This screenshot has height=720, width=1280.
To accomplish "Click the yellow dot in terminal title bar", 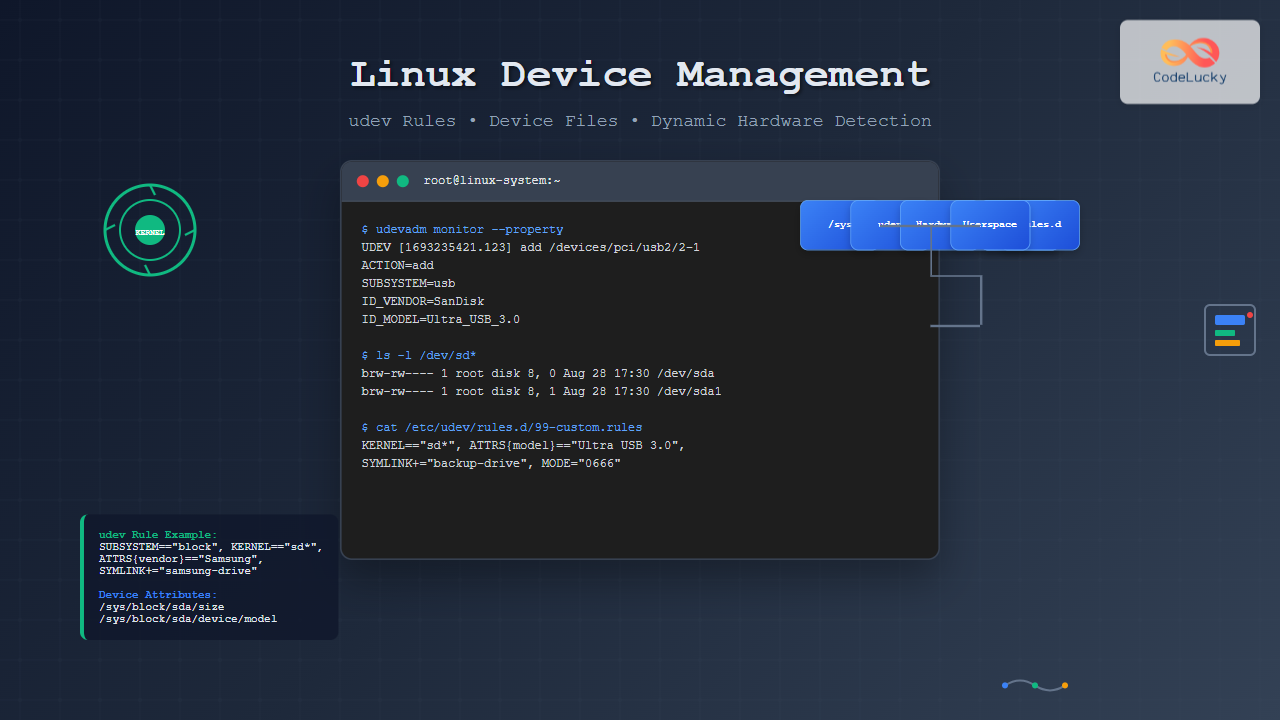I will pyautogui.click(x=383, y=181).
